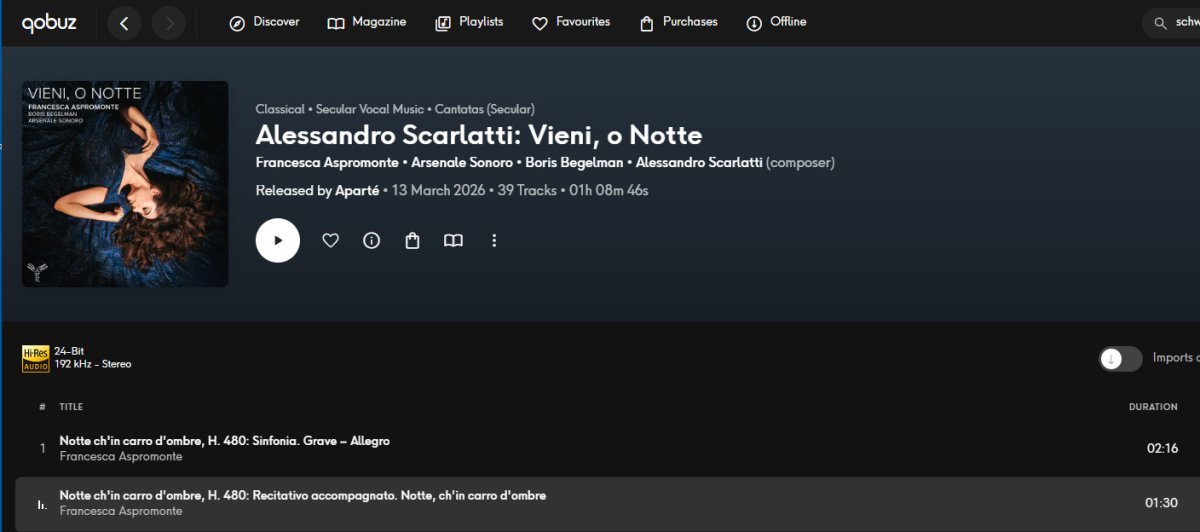Click the album cover artwork

click(125, 184)
